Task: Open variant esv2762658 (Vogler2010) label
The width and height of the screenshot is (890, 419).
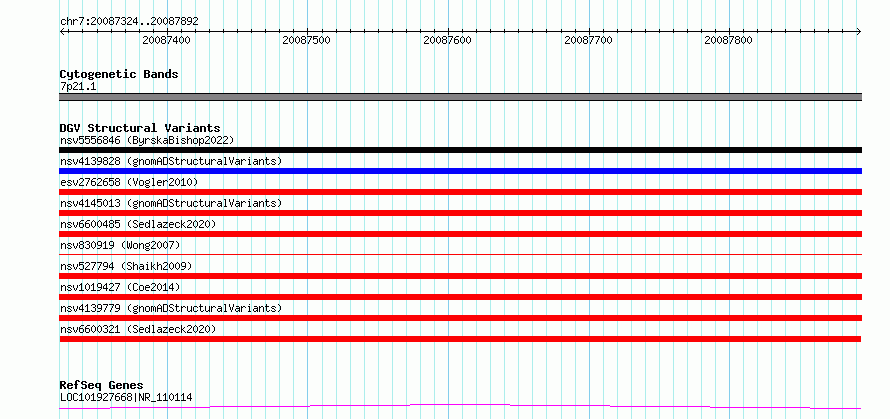Action: click(129, 182)
